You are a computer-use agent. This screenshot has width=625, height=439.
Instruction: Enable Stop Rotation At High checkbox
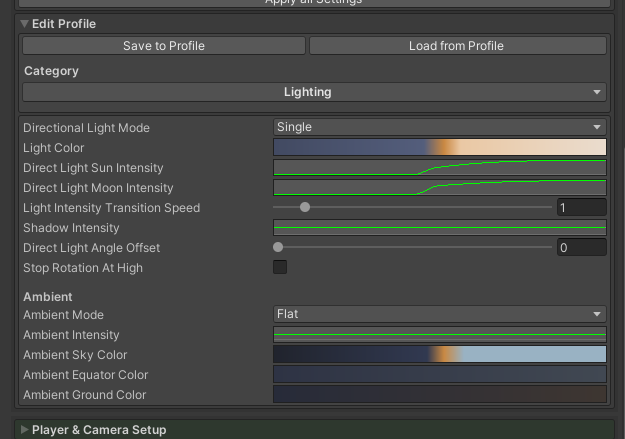coord(280,267)
